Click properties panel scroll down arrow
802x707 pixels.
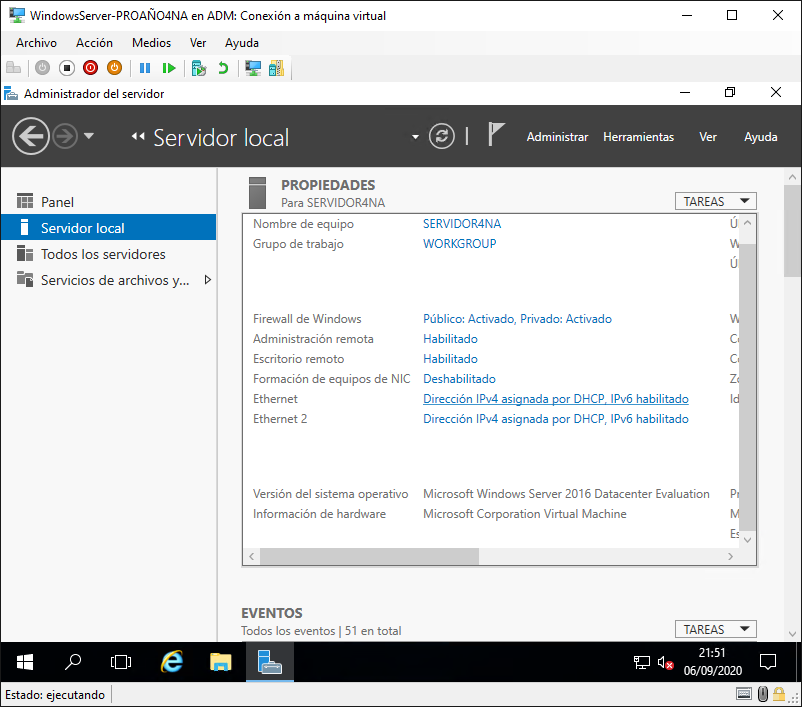point(747,540)
